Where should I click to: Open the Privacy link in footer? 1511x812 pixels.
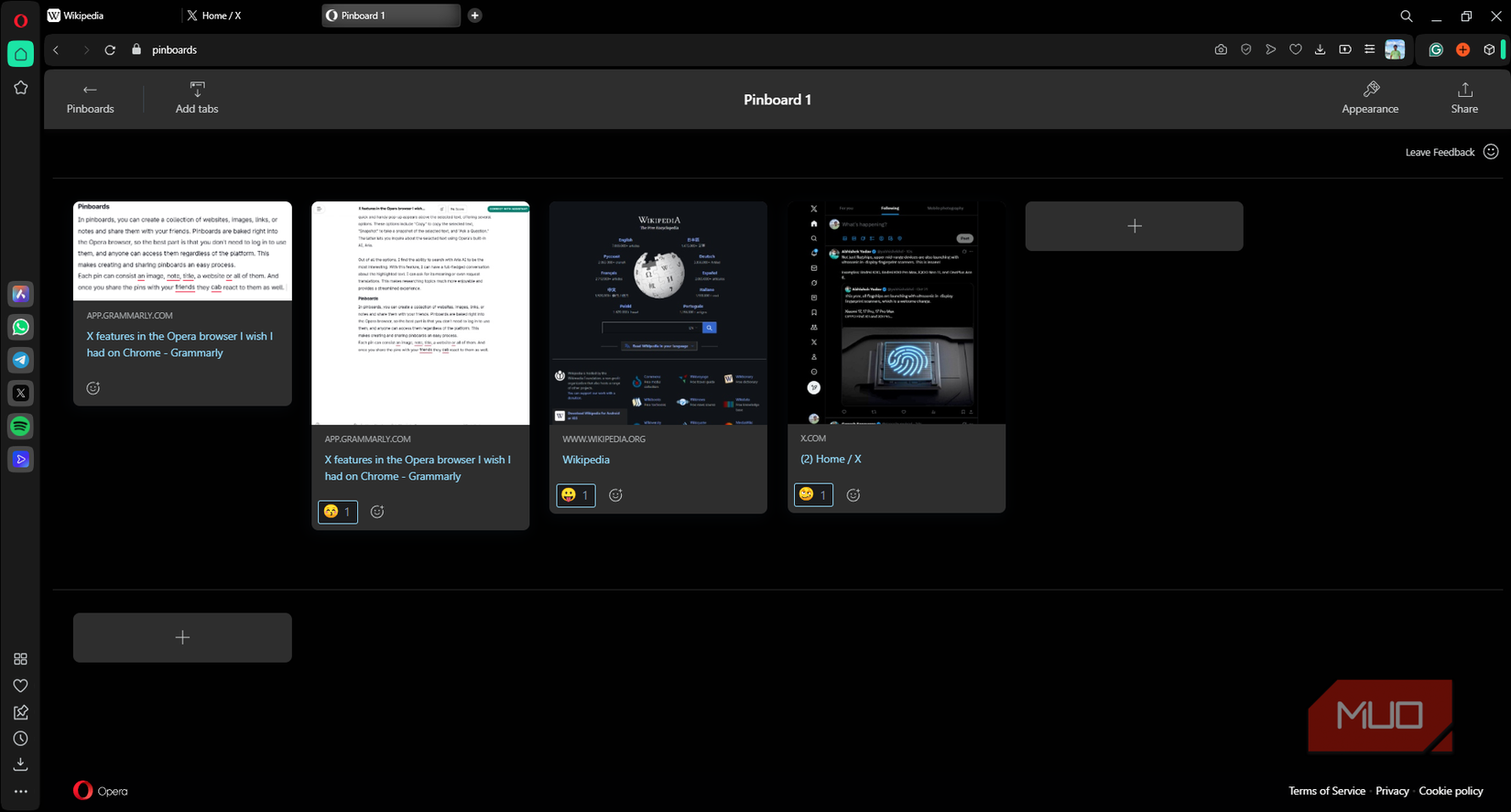click(x=1392, y=791)
